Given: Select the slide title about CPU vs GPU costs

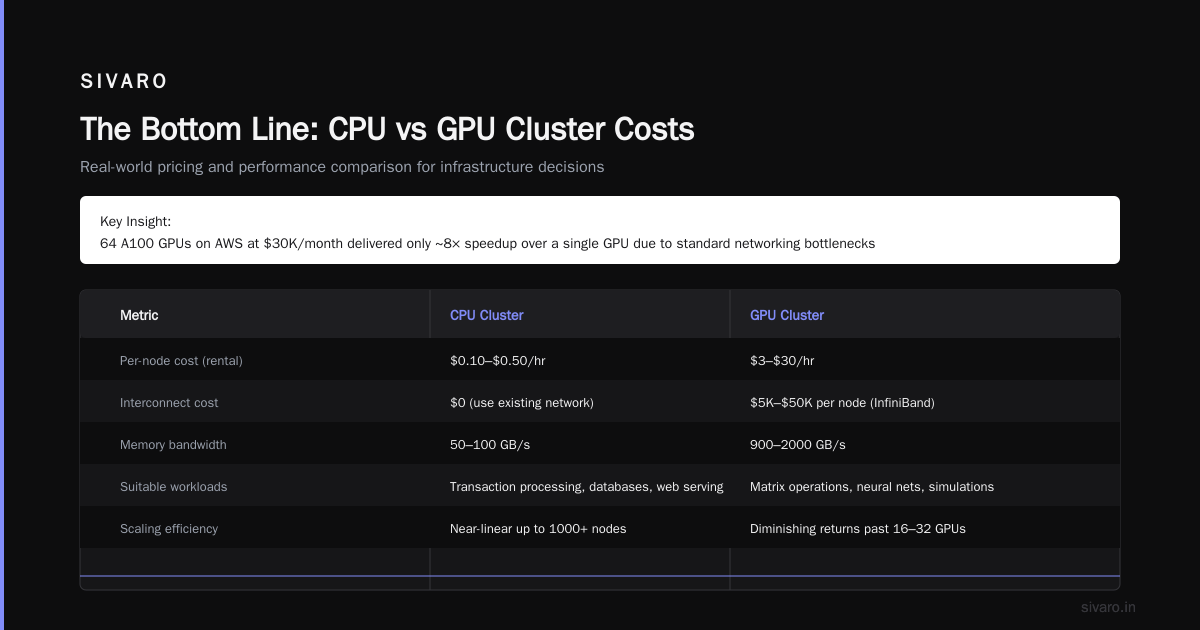Looking at the screenshot, I should (x=387, y=129).
